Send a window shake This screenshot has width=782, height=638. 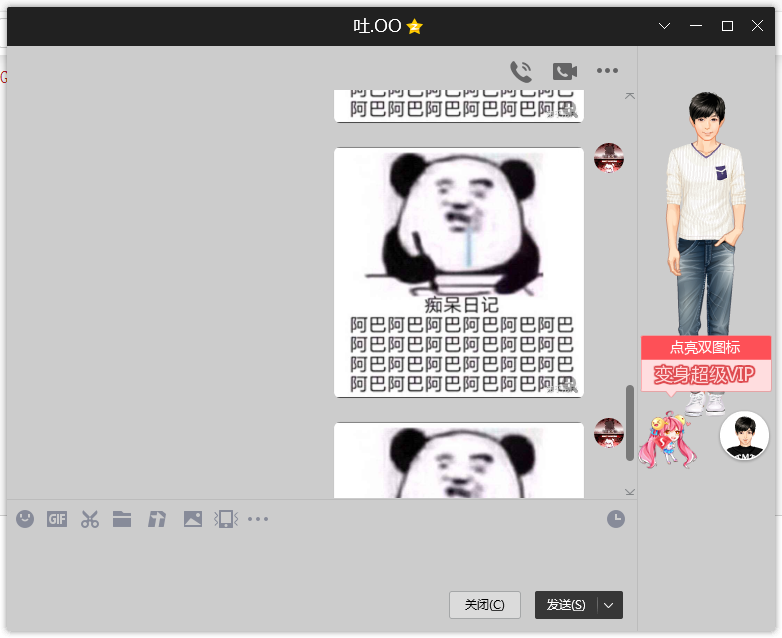point(226,519)
